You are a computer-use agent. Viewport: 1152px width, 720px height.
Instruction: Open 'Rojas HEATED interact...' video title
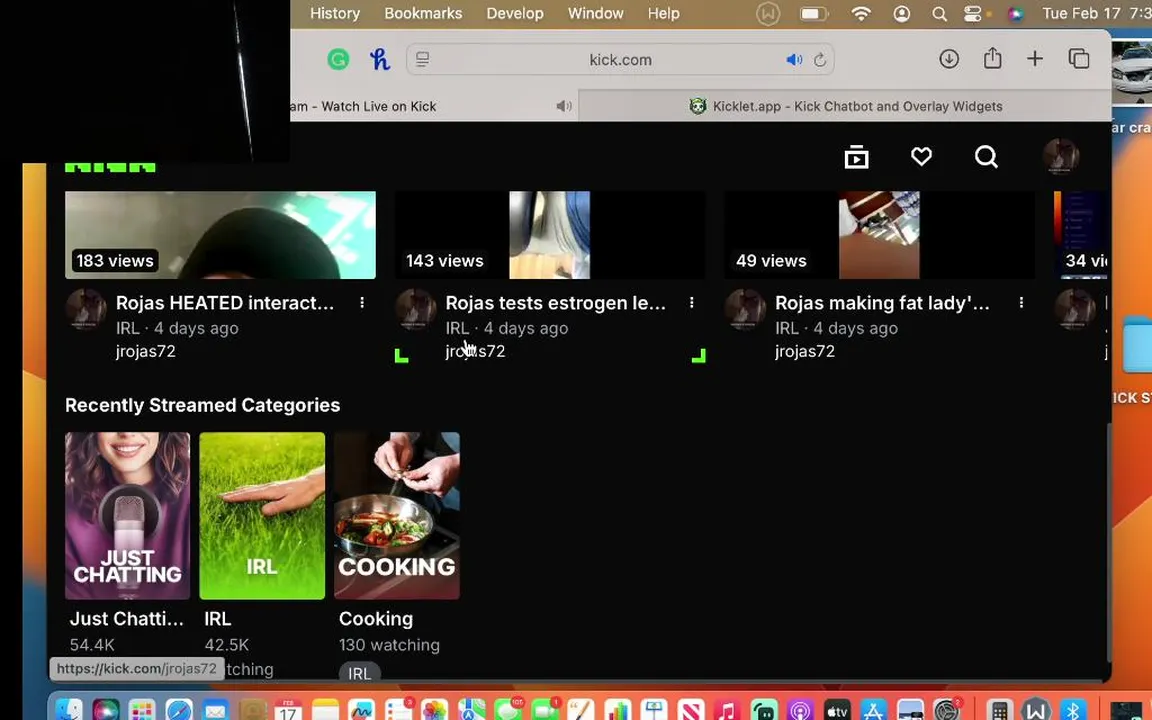click(225, 303)
